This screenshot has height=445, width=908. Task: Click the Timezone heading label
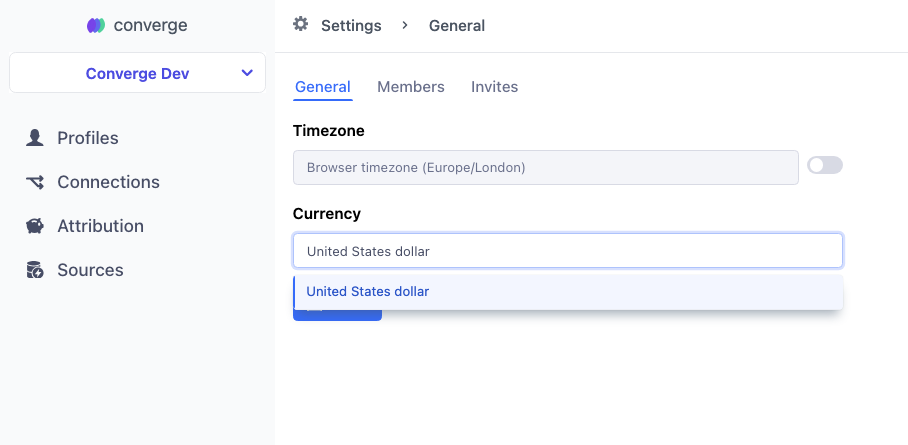[328, 131]
